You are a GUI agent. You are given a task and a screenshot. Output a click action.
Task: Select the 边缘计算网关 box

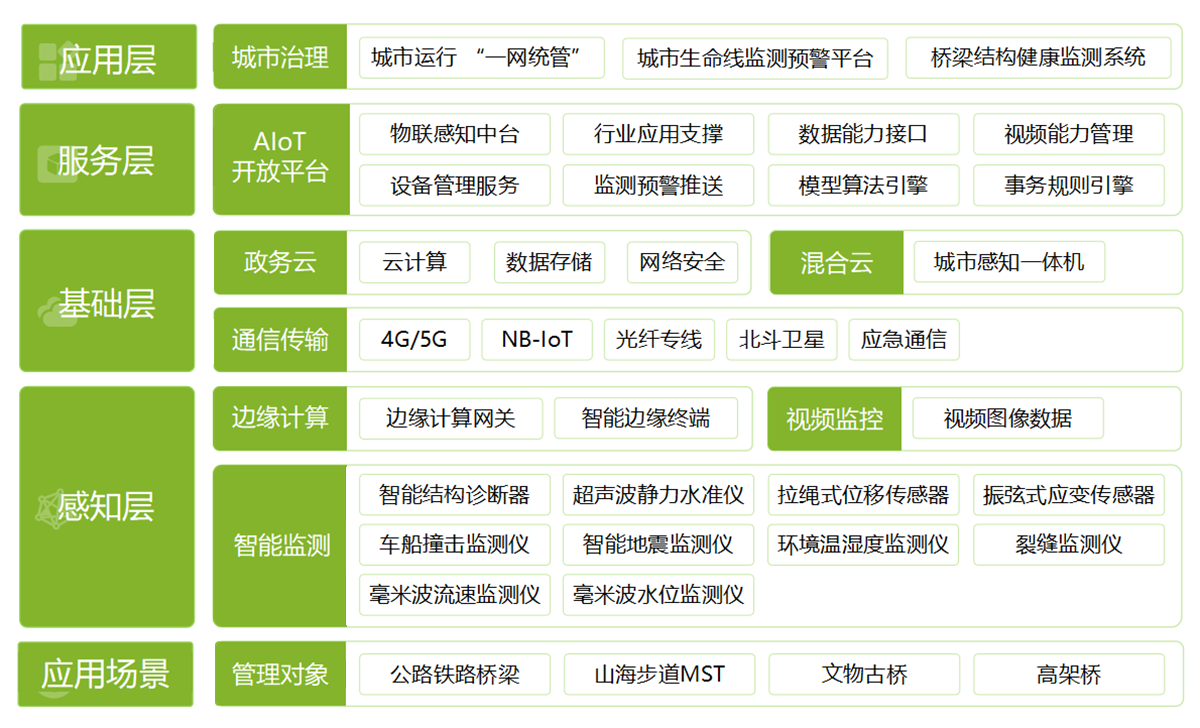tap(451, 418)
